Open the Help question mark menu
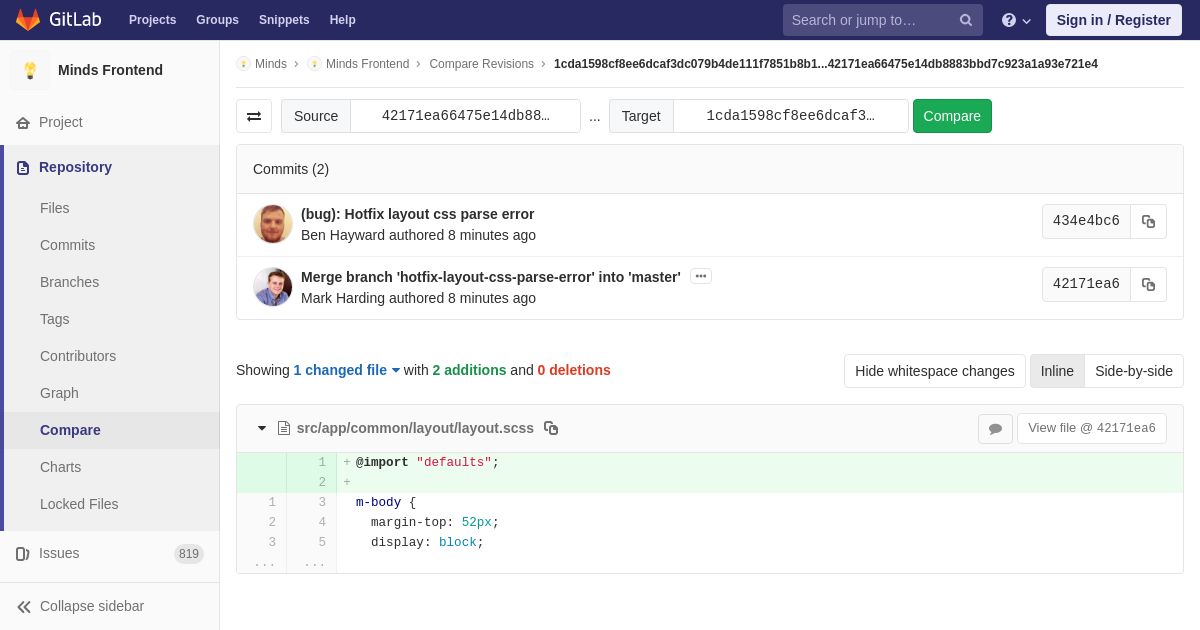1200x630 pixels. click(1016, 20)
